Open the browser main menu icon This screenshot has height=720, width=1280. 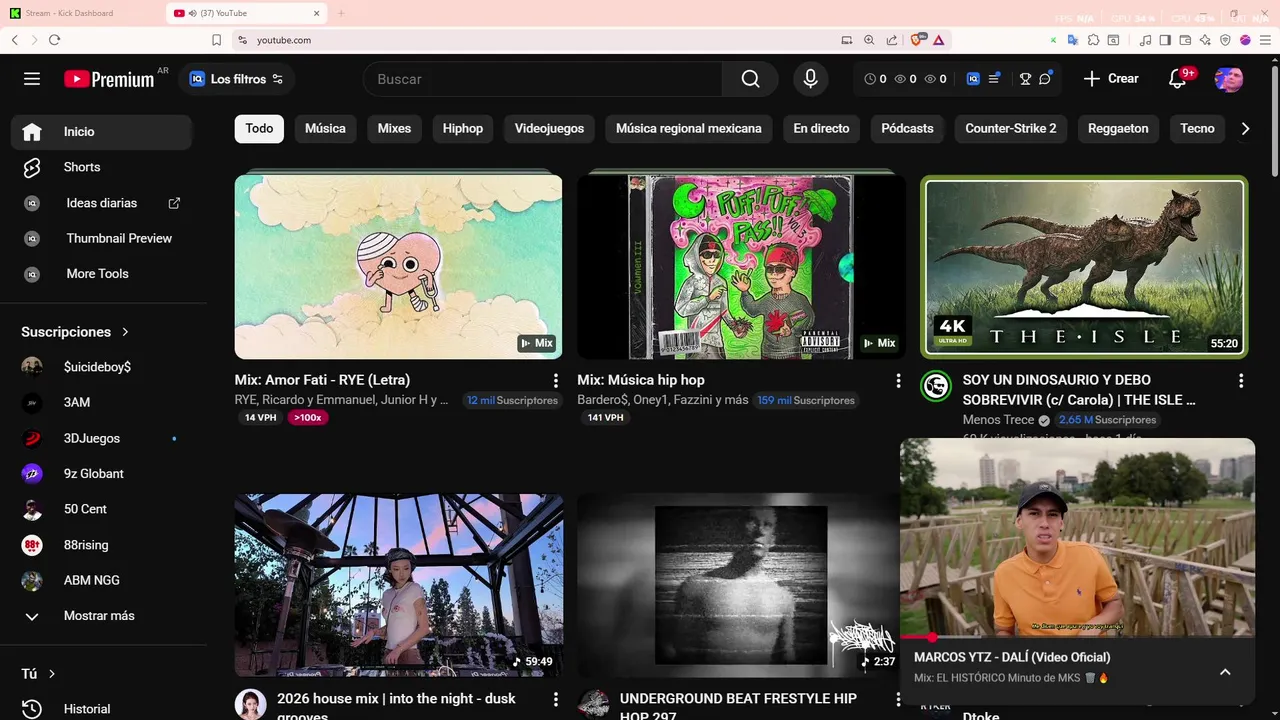click(x=1264, y=40)
